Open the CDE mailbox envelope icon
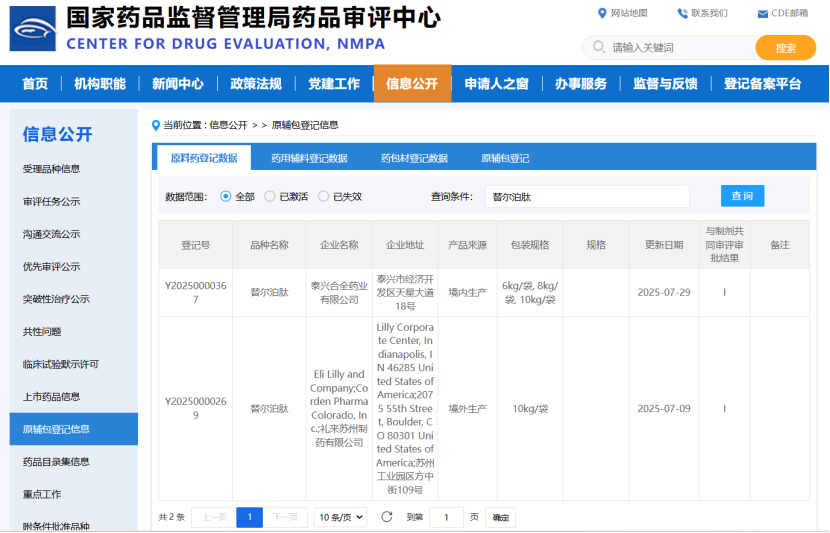 (x=762, y=13)
